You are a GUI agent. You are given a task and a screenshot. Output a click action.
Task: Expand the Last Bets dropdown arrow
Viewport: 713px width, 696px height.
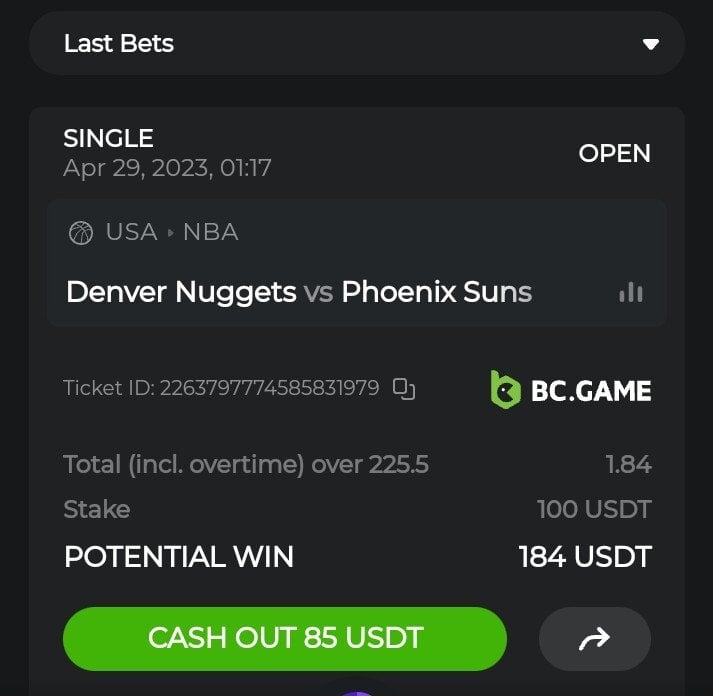(651, 44)
